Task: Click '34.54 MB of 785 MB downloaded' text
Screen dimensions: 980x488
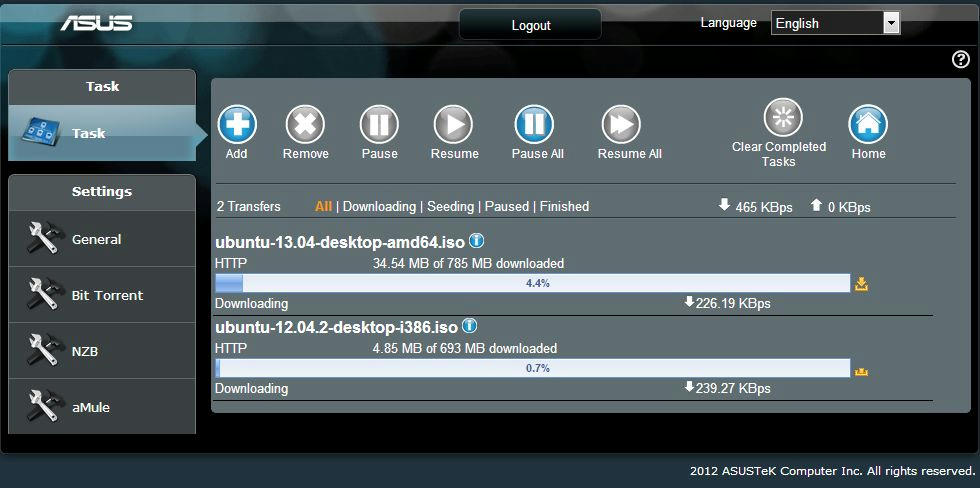Action: pos(468,263)
